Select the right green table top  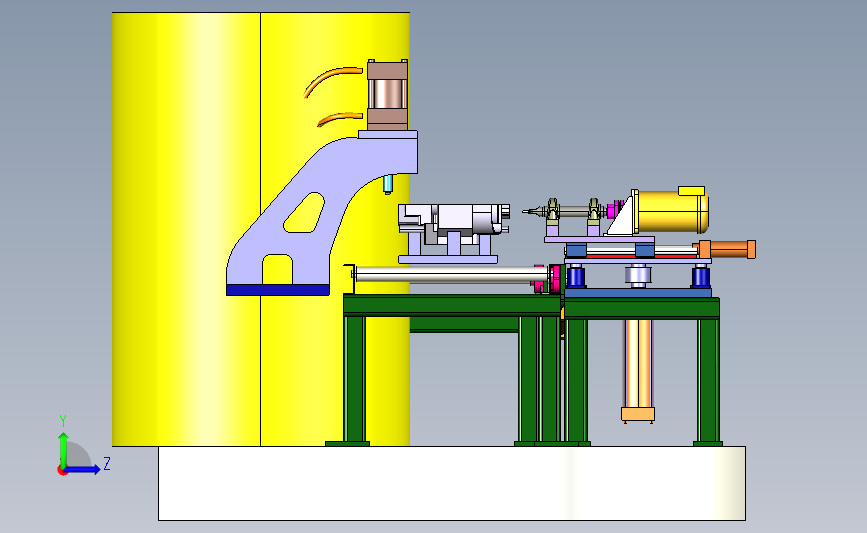[641, 308]
